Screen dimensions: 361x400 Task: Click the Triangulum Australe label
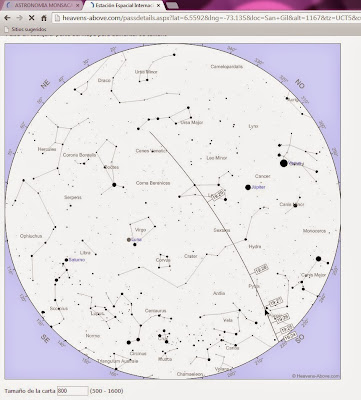click(x=118, y=361)
